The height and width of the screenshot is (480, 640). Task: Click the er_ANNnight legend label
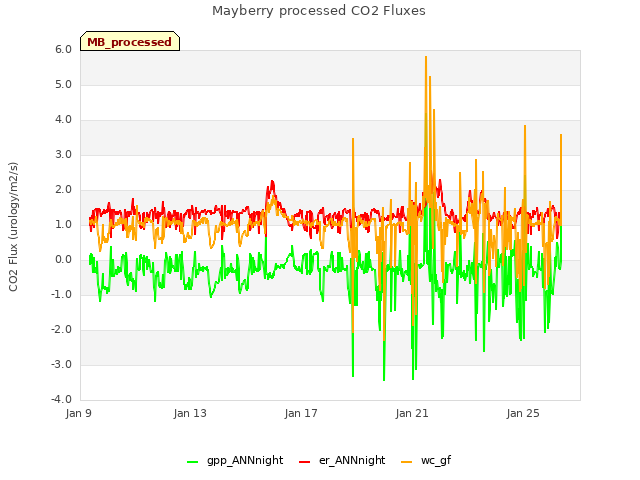(x=352, y=460)
